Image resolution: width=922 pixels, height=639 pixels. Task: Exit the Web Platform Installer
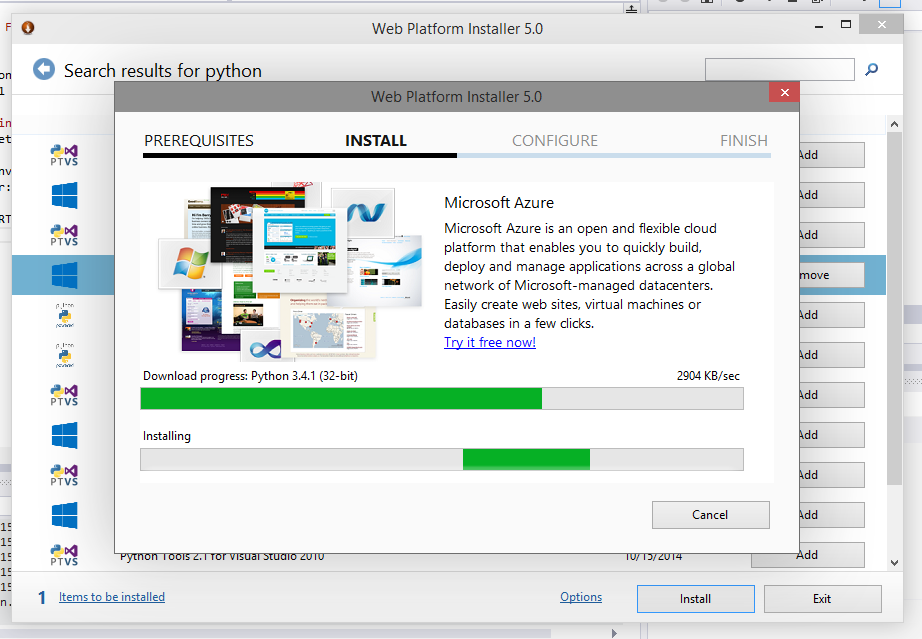(822, 598)
